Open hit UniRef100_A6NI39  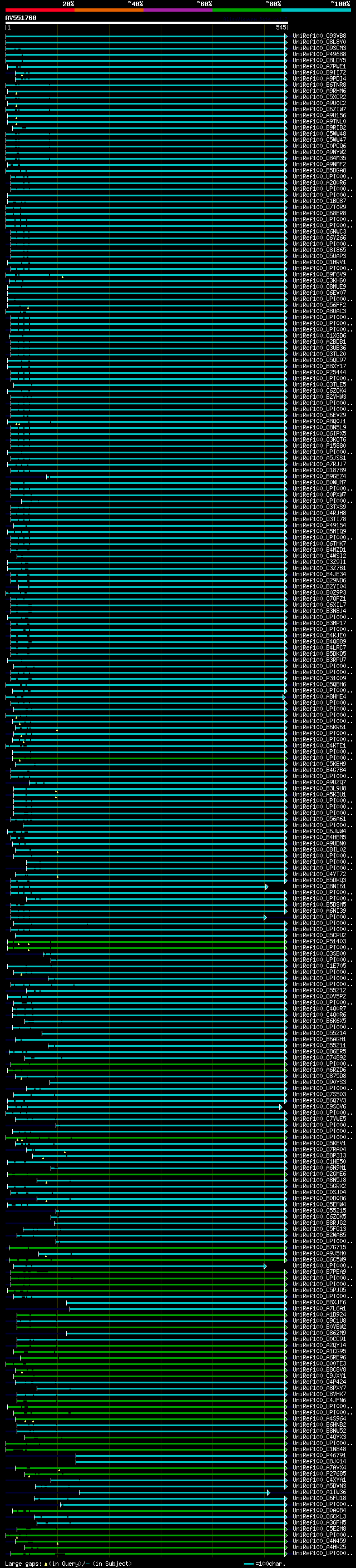tap(319, 911)
